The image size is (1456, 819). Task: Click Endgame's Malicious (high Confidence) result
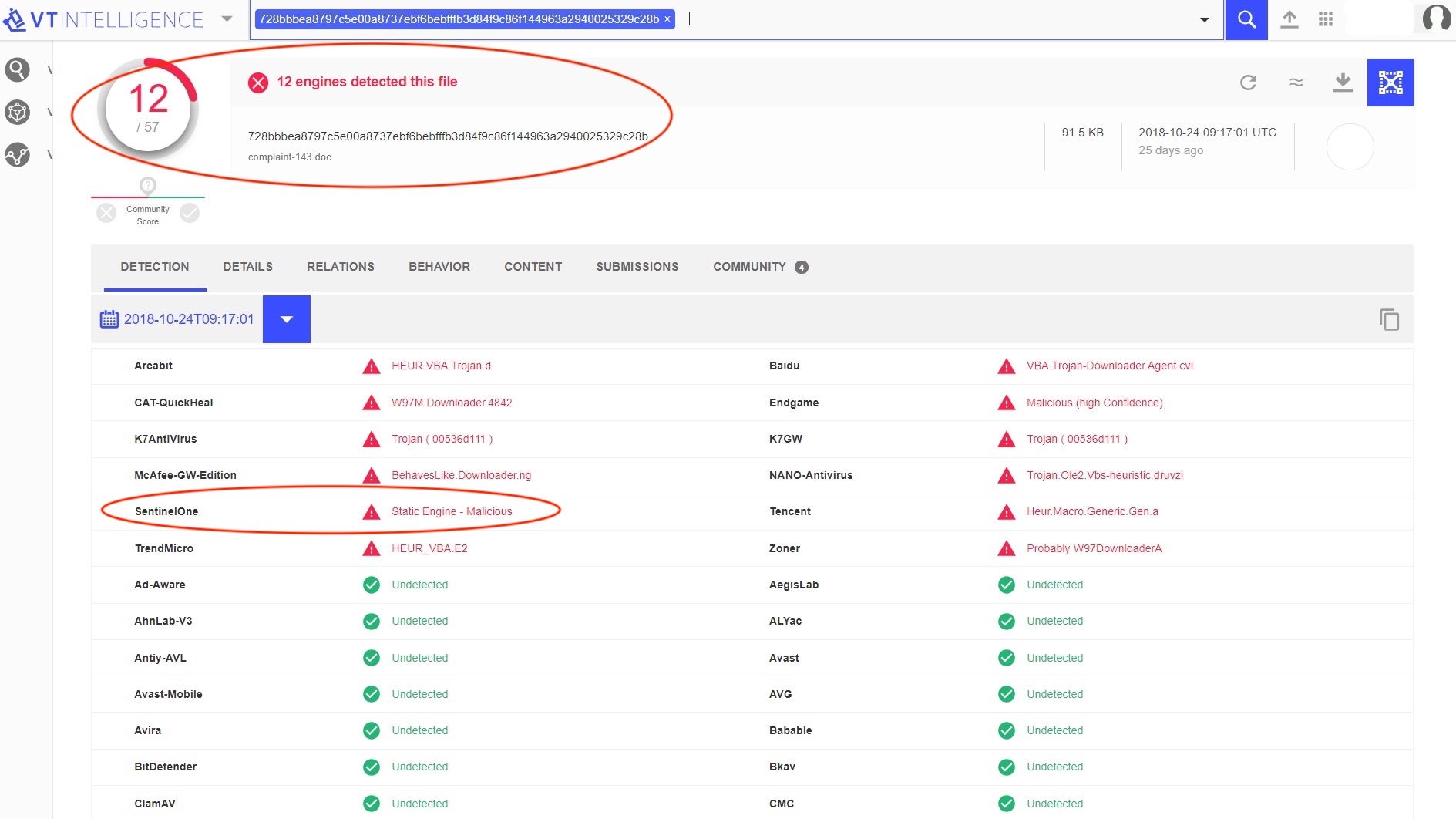1095,403
